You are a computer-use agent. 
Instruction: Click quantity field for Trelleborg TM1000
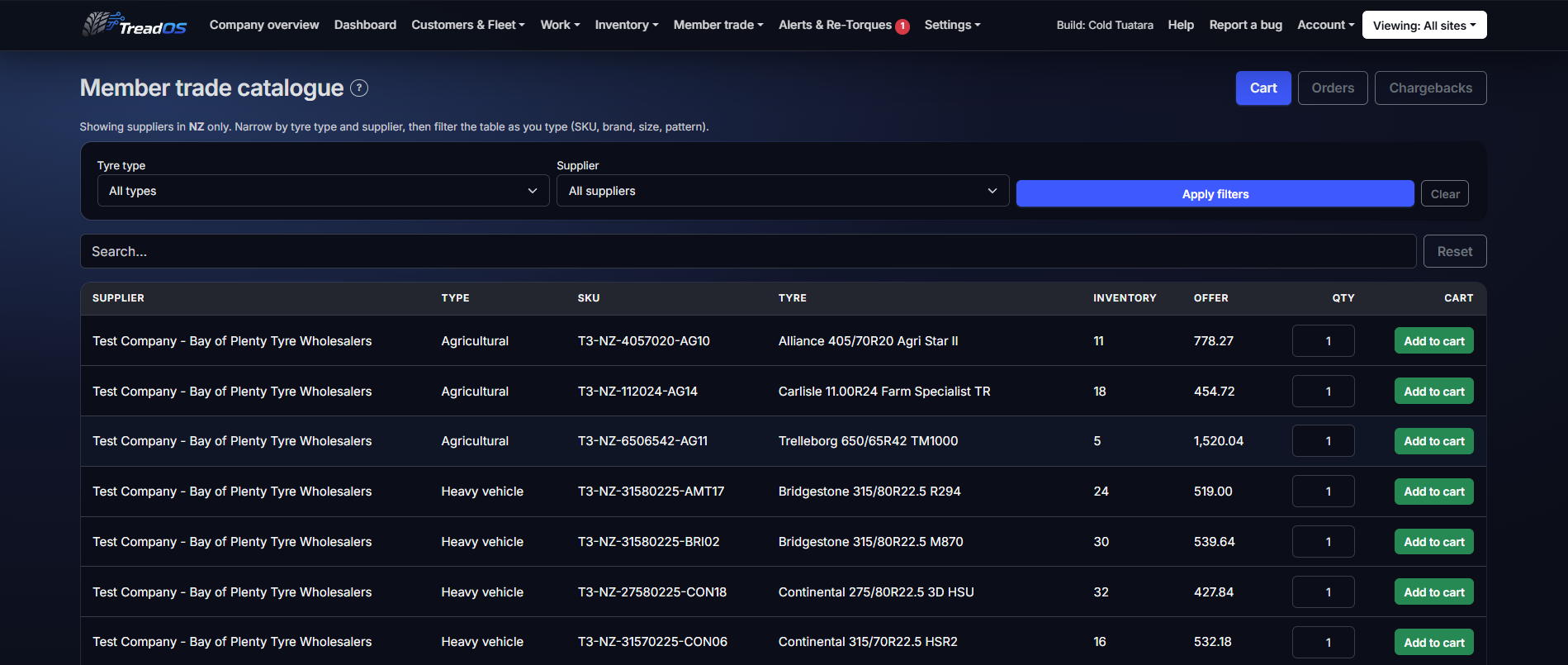click(1323, 441)
